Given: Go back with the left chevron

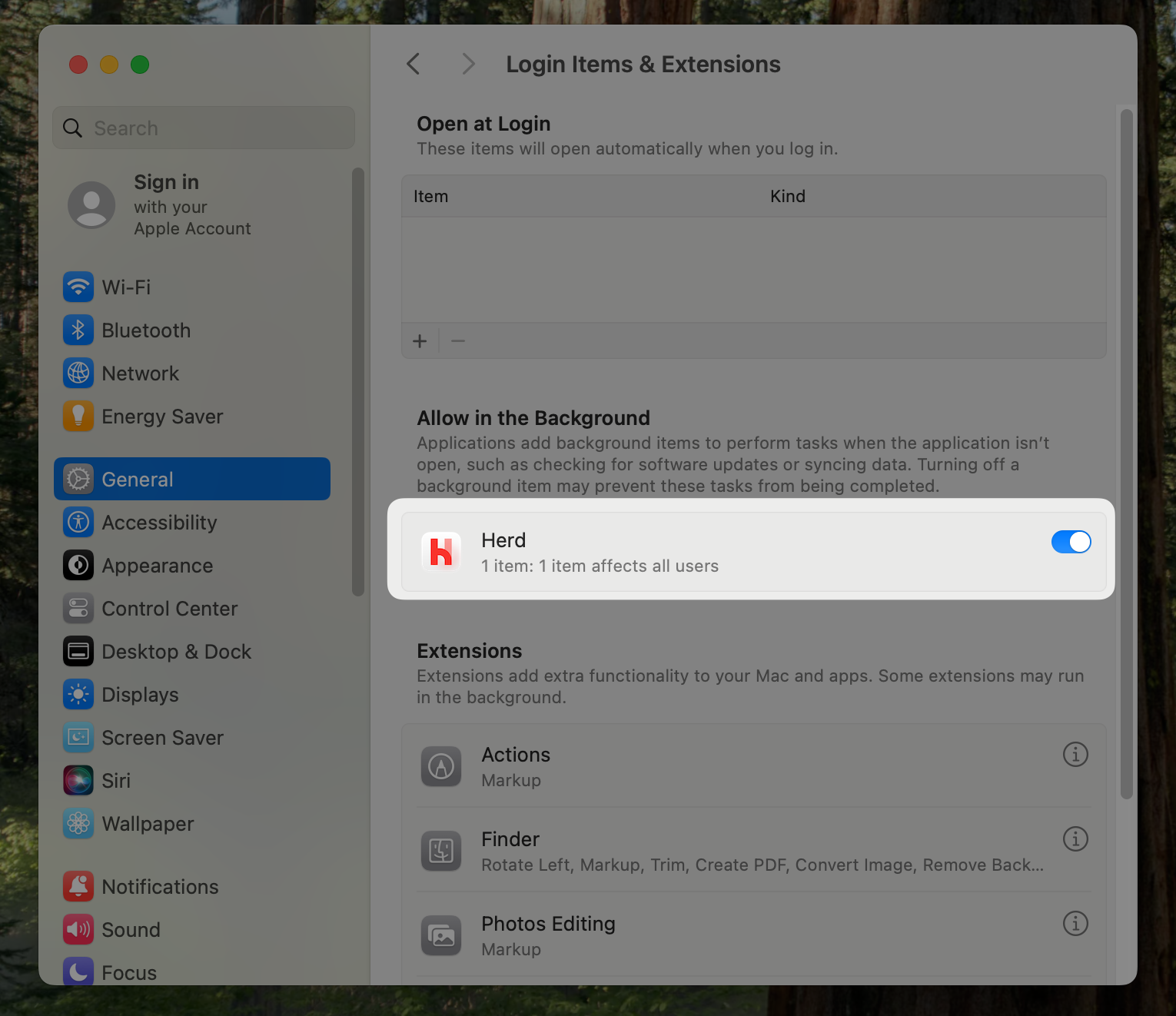Looking at the screenshot, I should (x=414, y=64).
